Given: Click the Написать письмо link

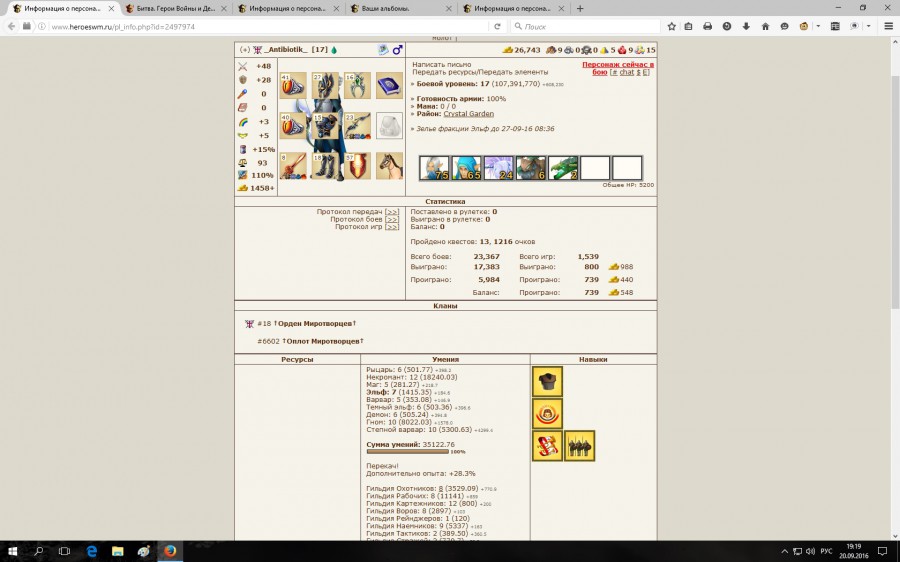Looking at the screenshot, I should (441, 64).
